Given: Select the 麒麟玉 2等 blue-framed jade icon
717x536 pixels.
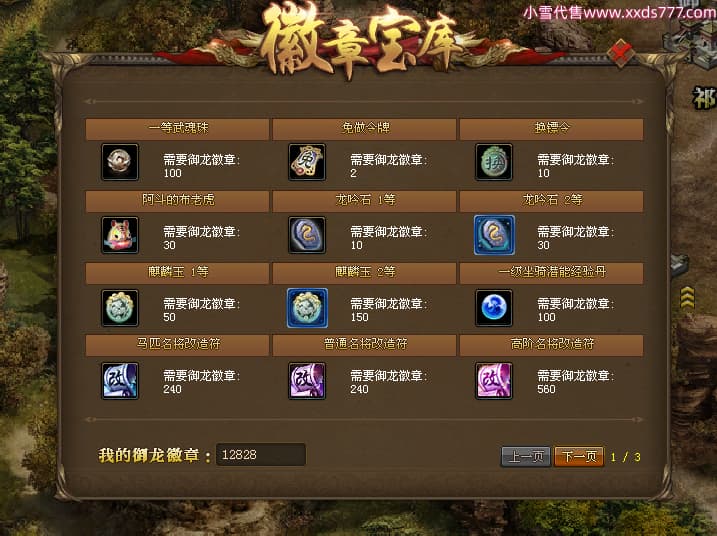Looking at the screenshot, I should (x=307, y=308).
